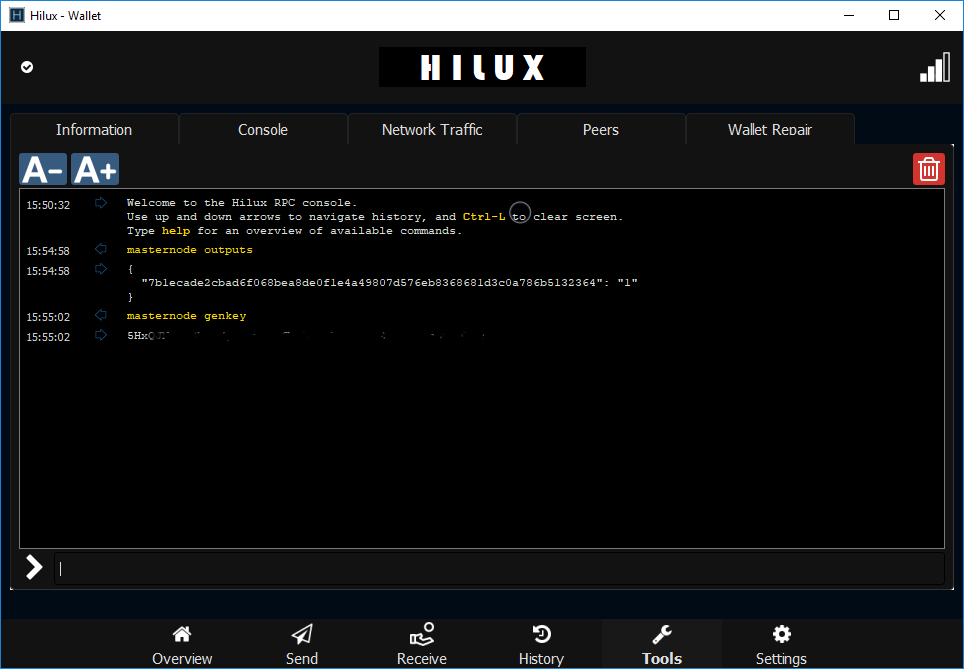964x669 pixels.
Task: Show the Peers tab
Action: (601, 129)
